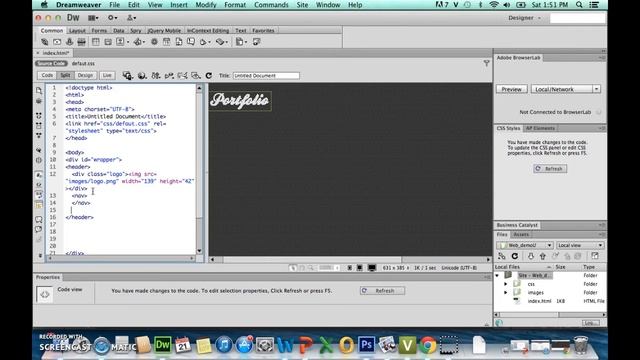Select the index.html document tab
Image resolution: width=640 pixels, height=360 pixels.
(56, 53)
